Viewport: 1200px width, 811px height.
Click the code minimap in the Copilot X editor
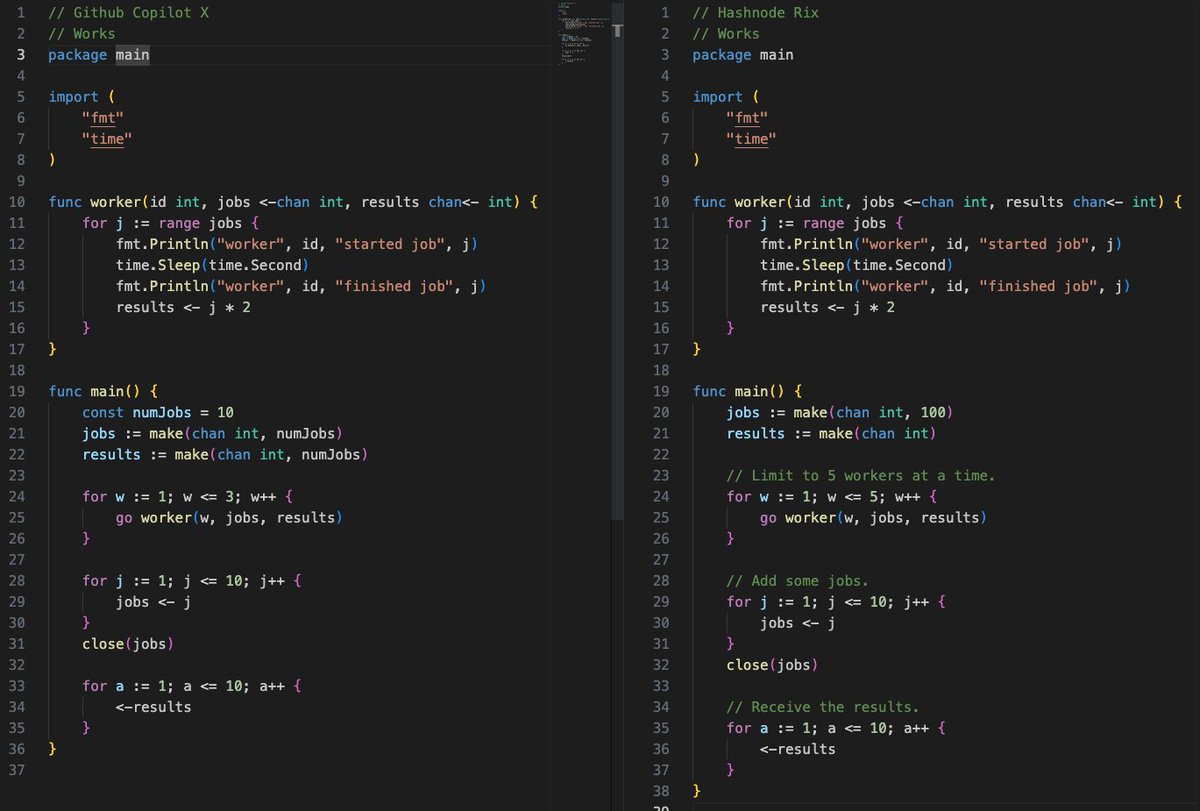click(x=581, y=35)
